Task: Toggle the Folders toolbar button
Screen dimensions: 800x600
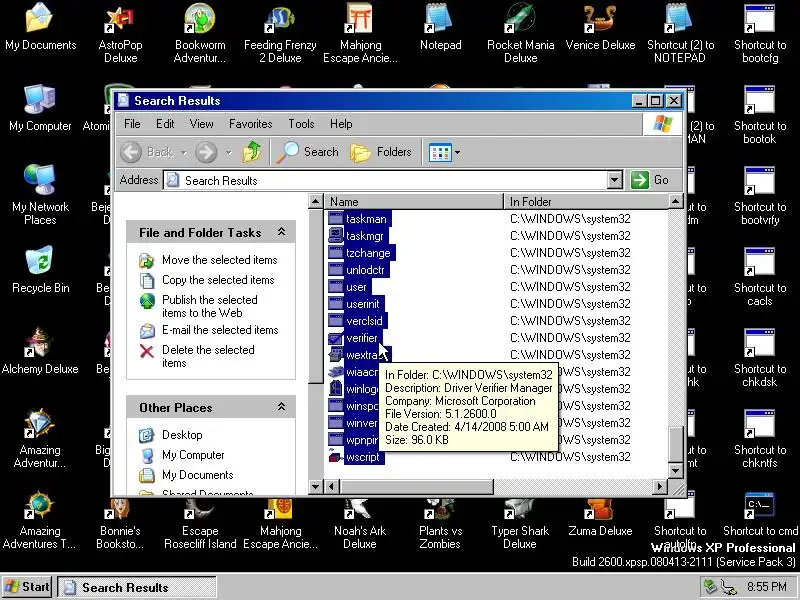Action: coord(382,152)
